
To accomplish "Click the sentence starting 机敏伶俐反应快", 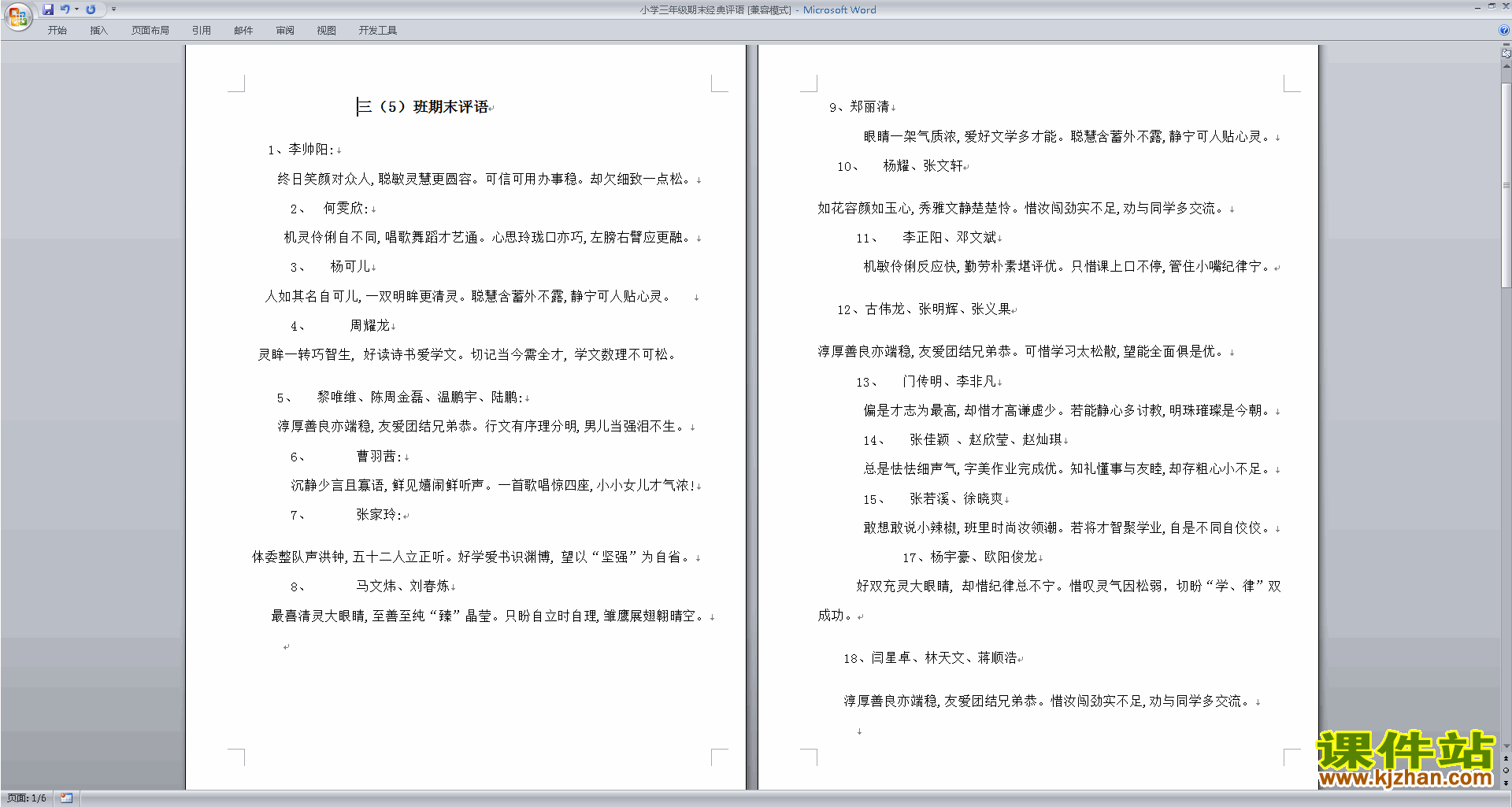I will coord(1069,267).
